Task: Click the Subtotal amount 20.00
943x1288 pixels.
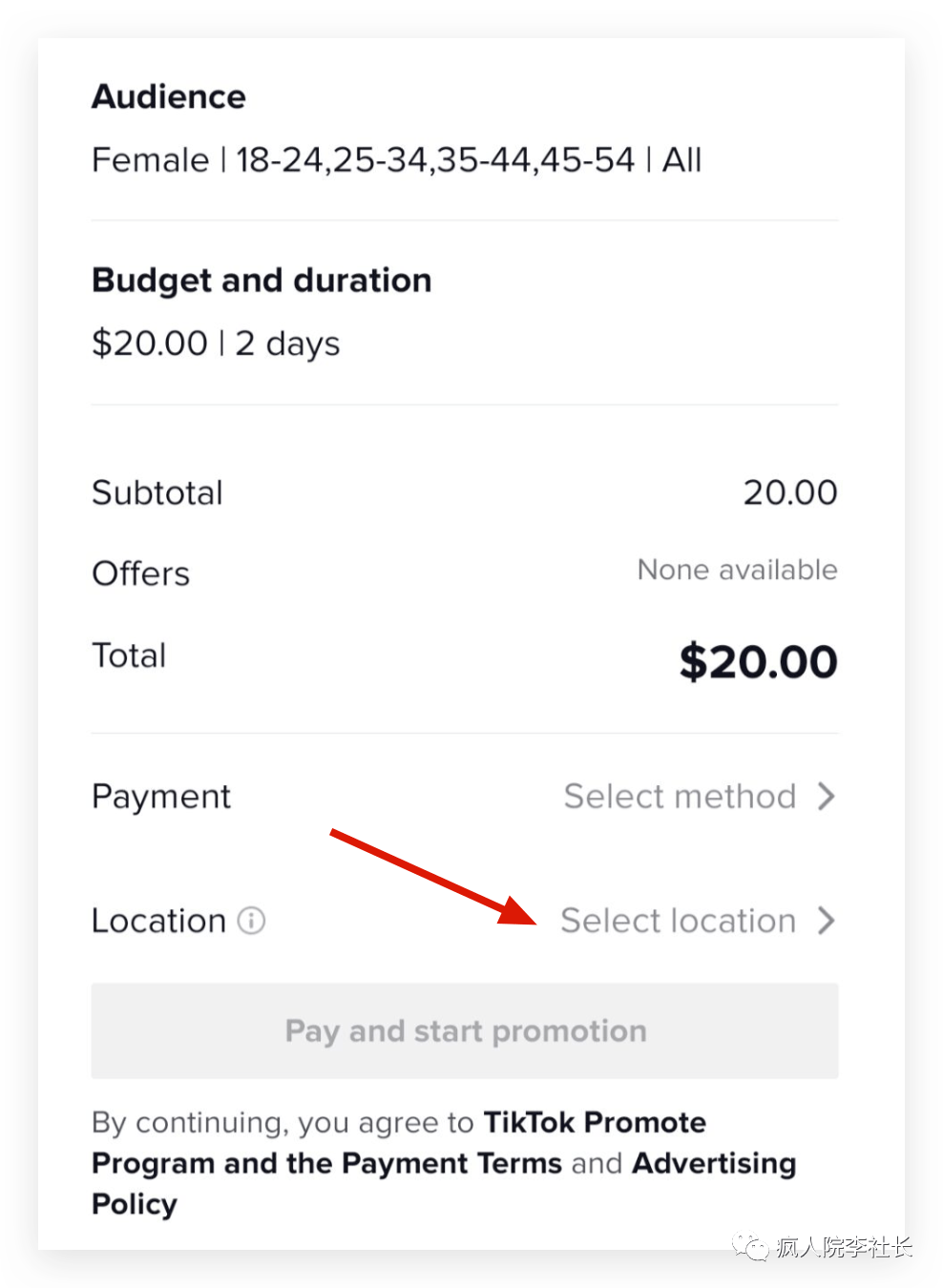Action: [x=789, y=492]
